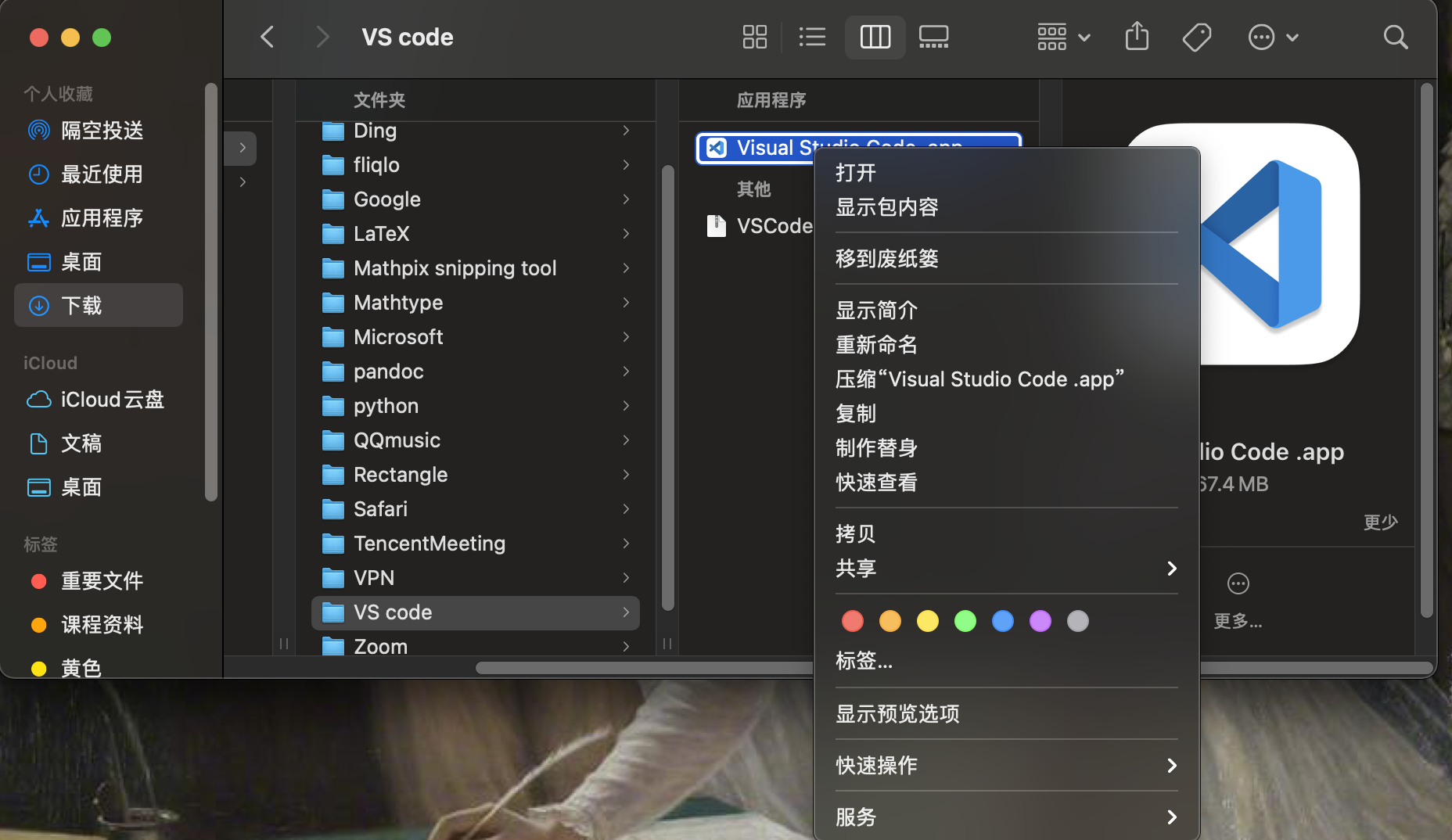Open AirDrop 隔空投送 in sidebar
Image resolution: width=1452 pixels, height=840 pixels.
(x=99, y=131)
